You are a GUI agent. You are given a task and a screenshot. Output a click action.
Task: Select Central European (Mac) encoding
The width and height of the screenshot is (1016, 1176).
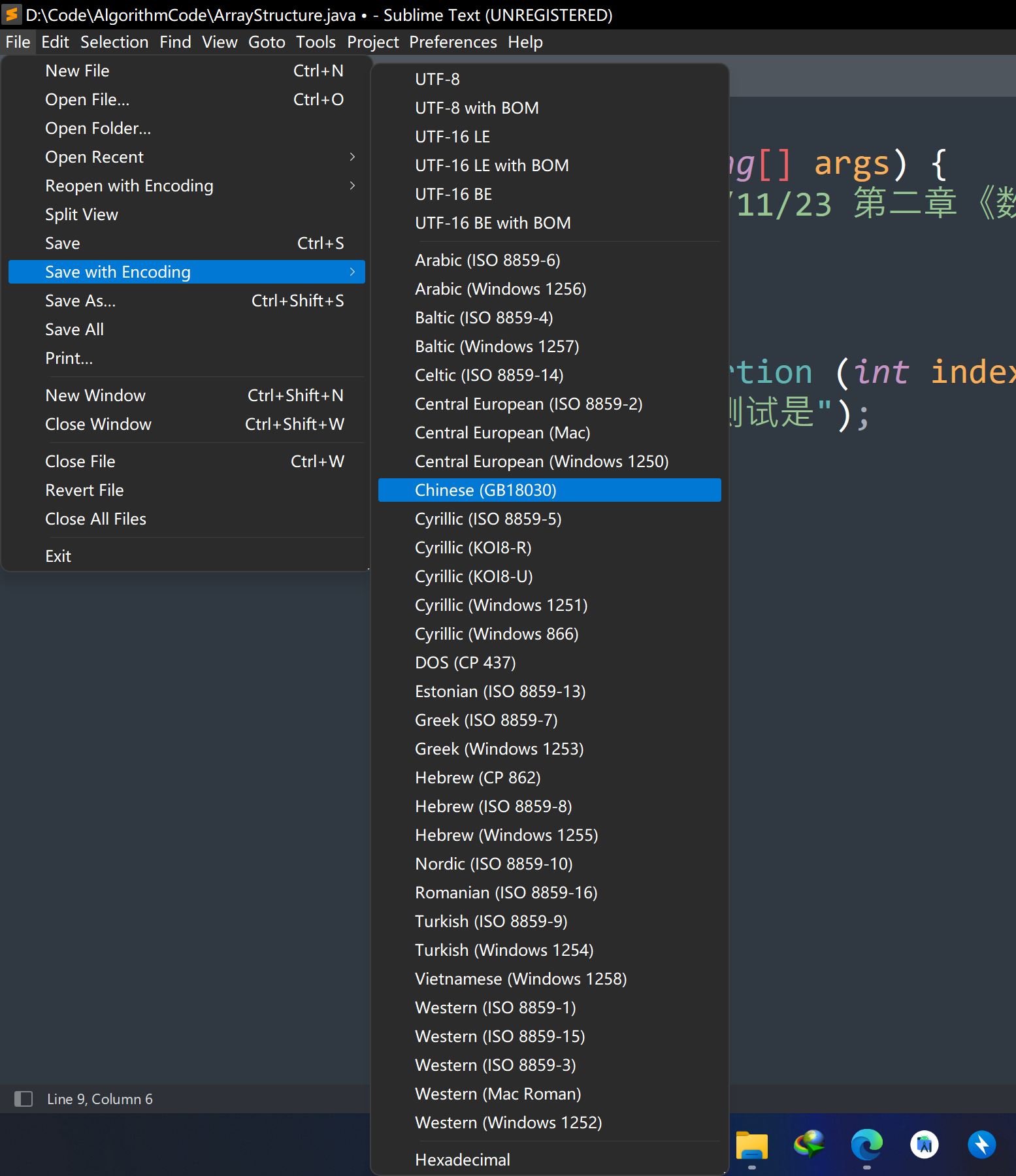(x=549, y=433)
